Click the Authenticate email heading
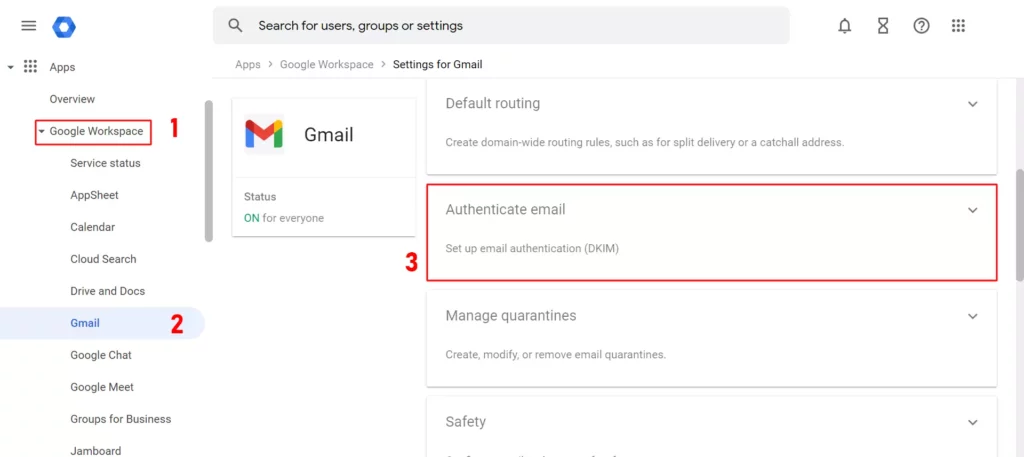Screen dimensions: 1024x457 505,210
